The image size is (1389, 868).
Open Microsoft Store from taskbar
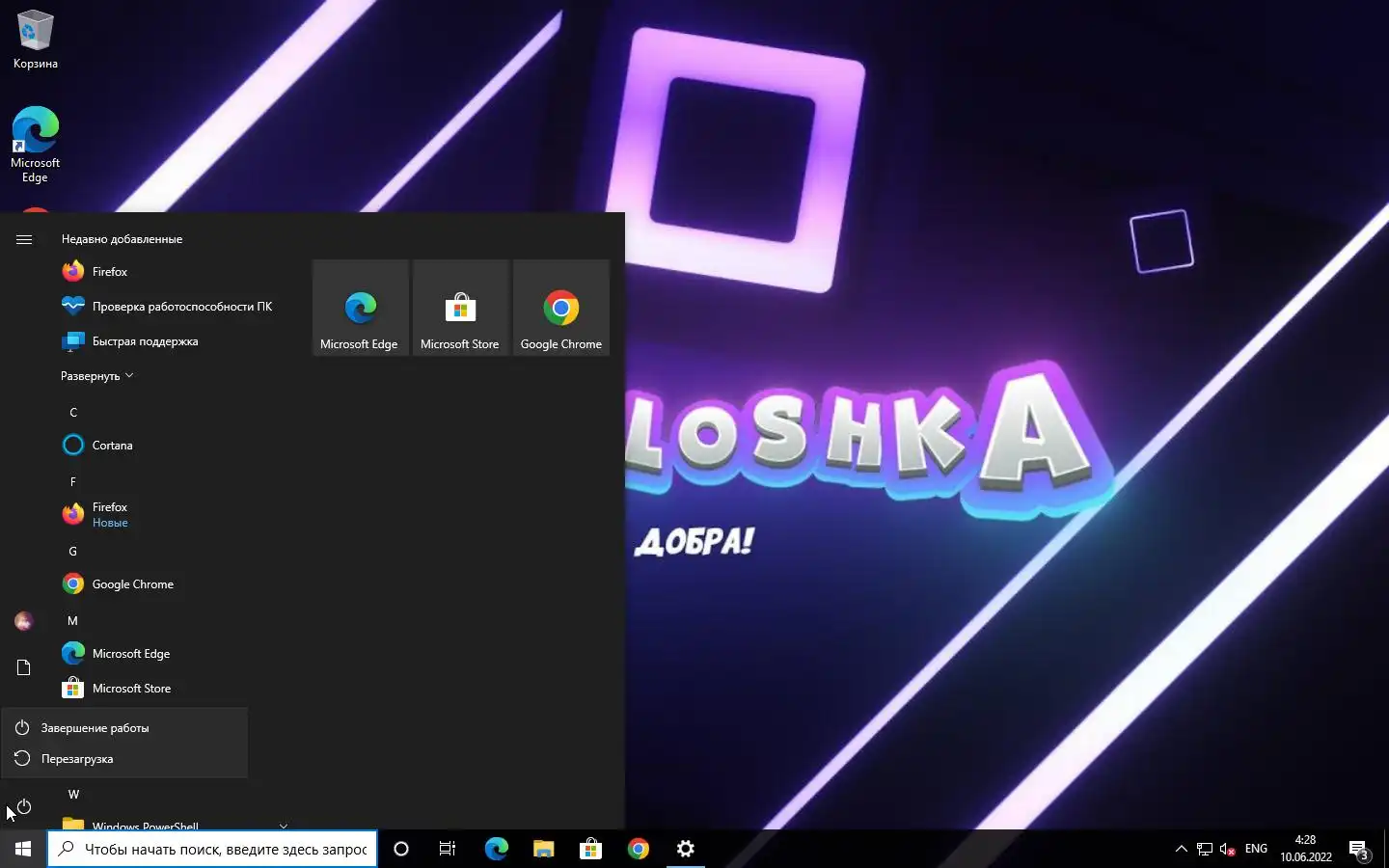[590, 849]
